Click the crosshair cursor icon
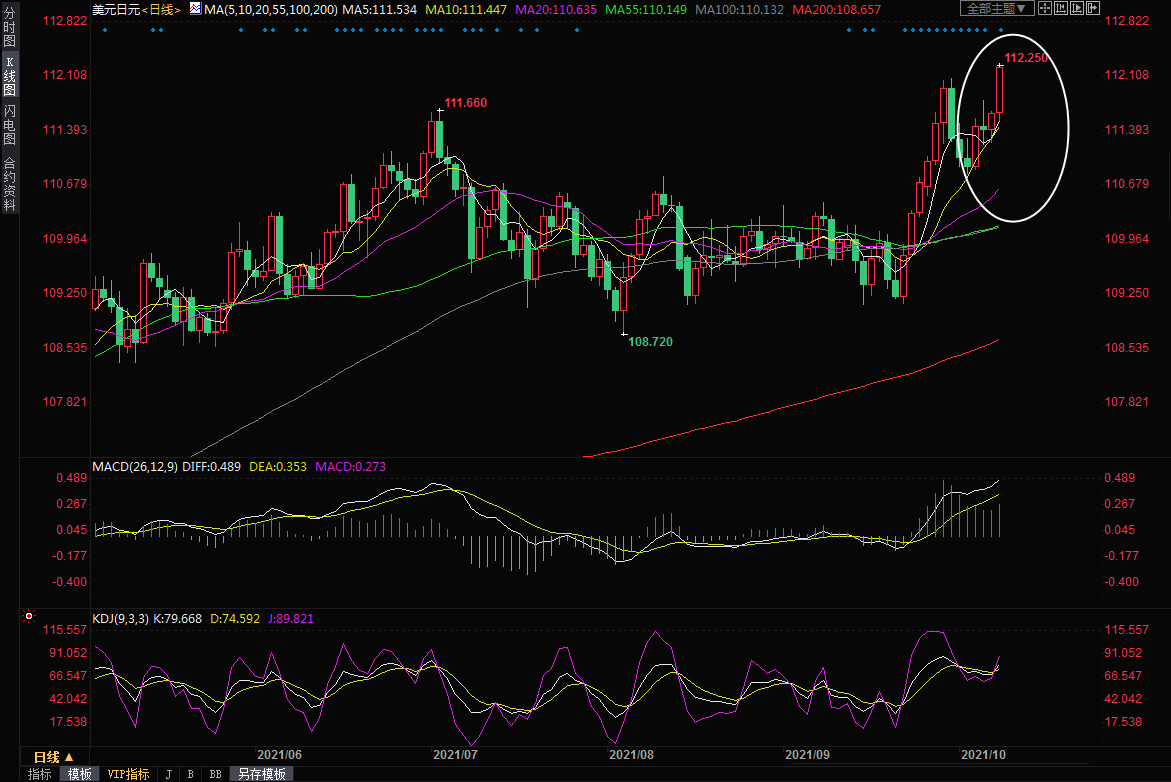The height and width of the screenshot is (782, 1171). coord(1045,8)
